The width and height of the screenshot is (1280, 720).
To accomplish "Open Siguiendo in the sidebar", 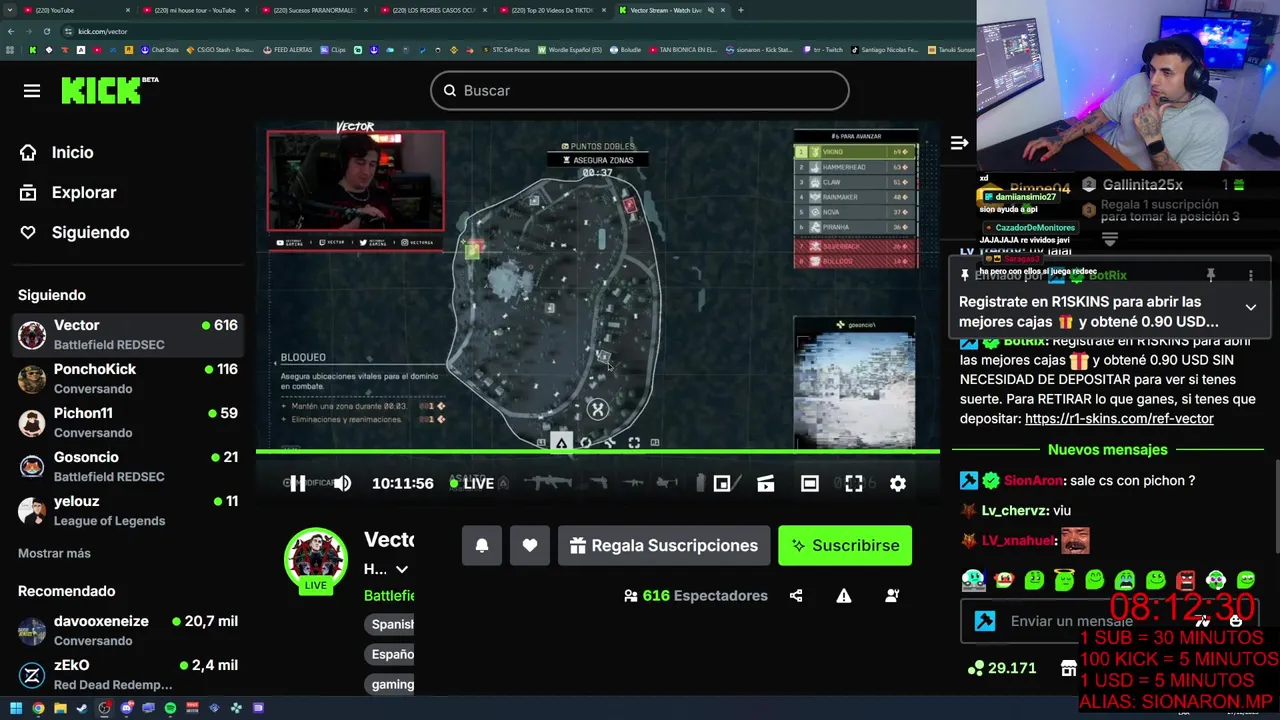I will pos(75,232).
